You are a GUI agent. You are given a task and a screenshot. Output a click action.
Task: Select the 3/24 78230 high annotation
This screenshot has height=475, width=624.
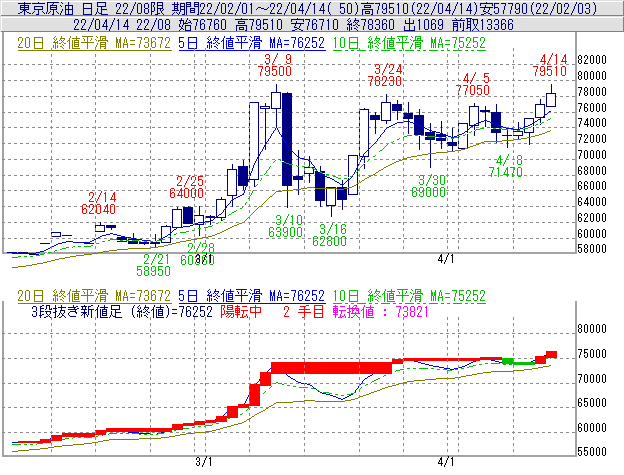[x=385, y=75]
